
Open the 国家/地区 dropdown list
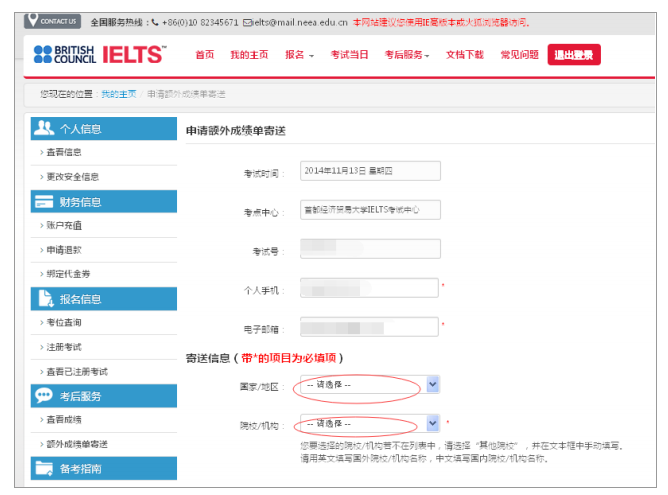point(432,384)
